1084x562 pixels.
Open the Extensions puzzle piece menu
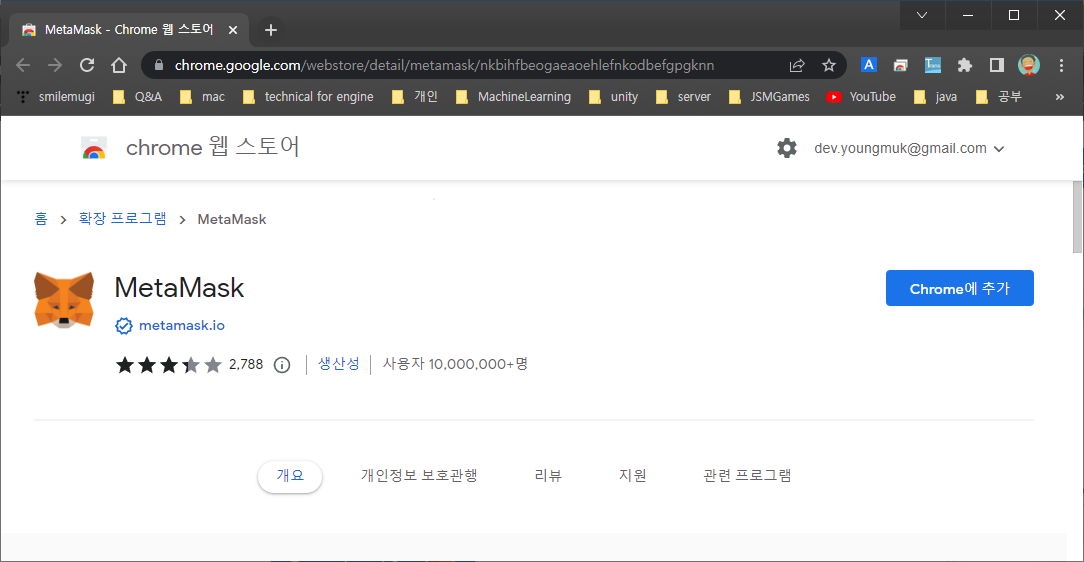point(964,65)
